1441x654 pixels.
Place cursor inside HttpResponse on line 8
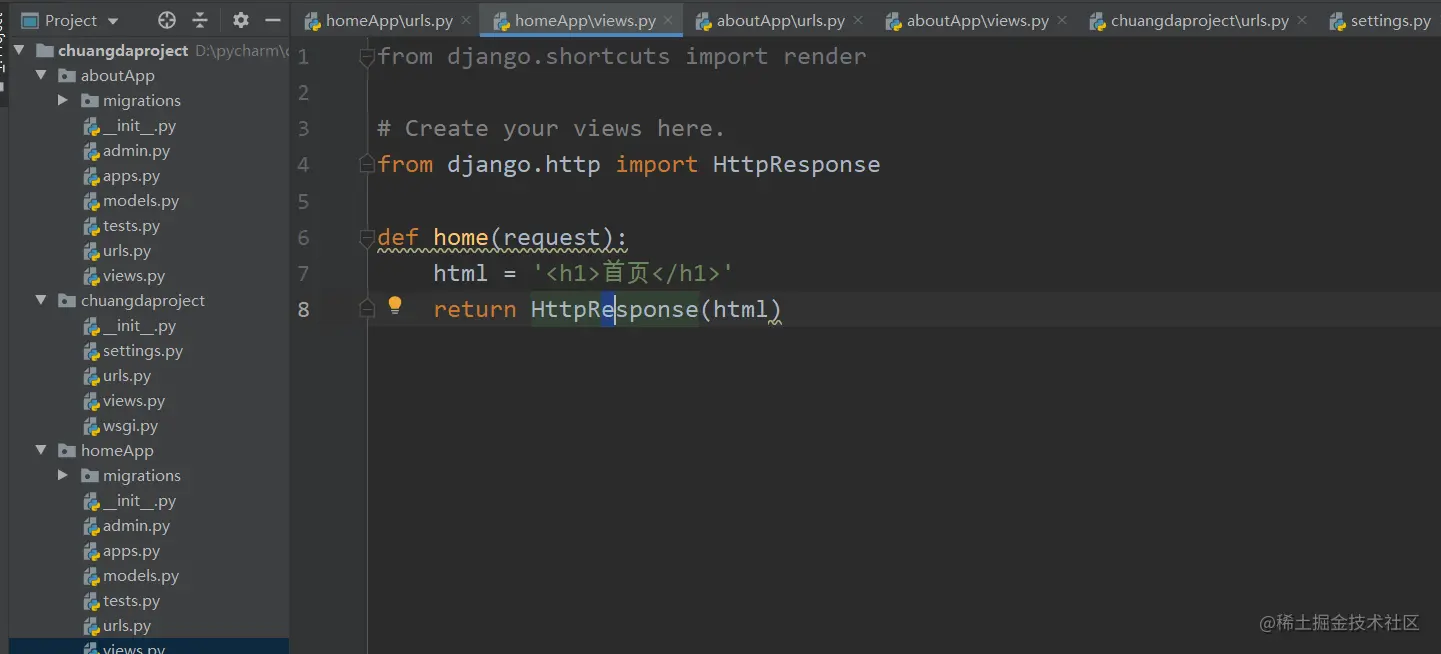[614, 309]
